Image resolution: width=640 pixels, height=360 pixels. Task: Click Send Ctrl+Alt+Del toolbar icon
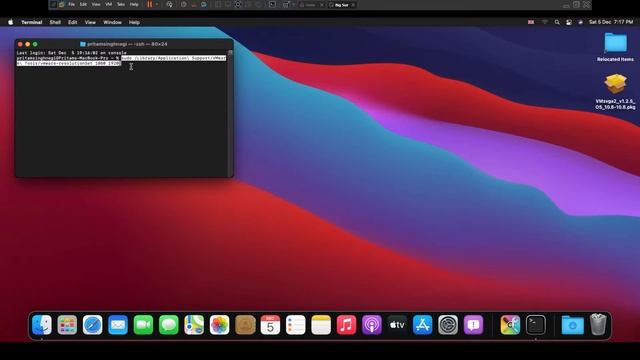pos(169,4)
